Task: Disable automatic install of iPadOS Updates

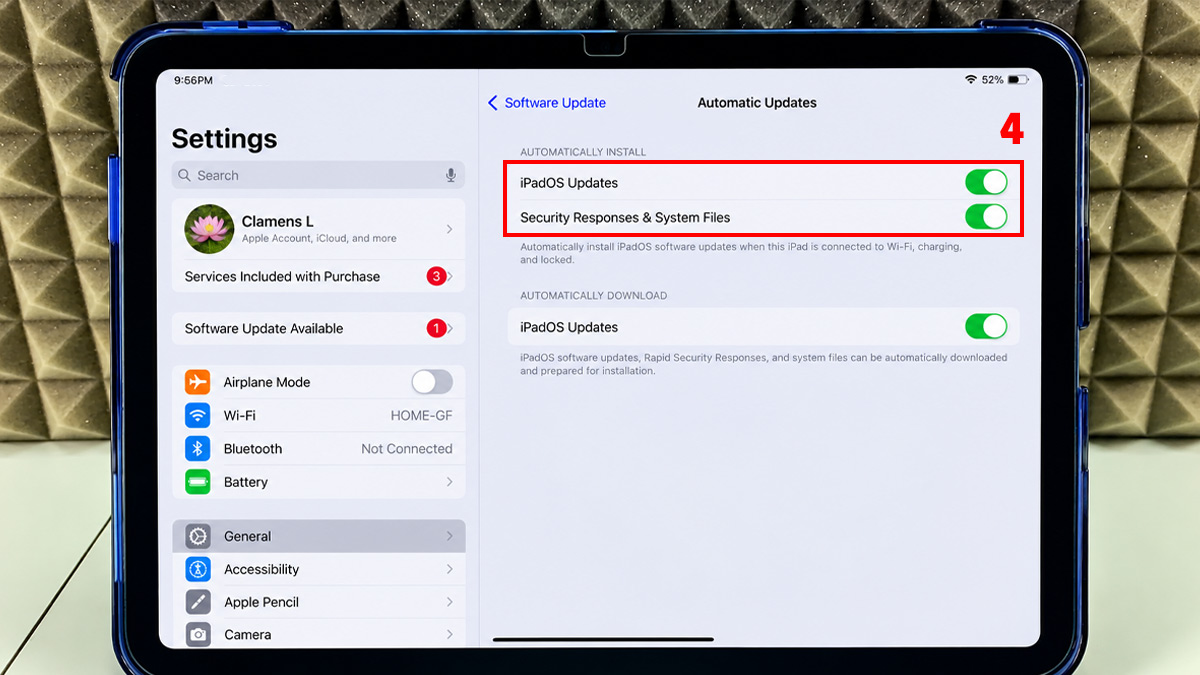Action: (x=986, y=182)
